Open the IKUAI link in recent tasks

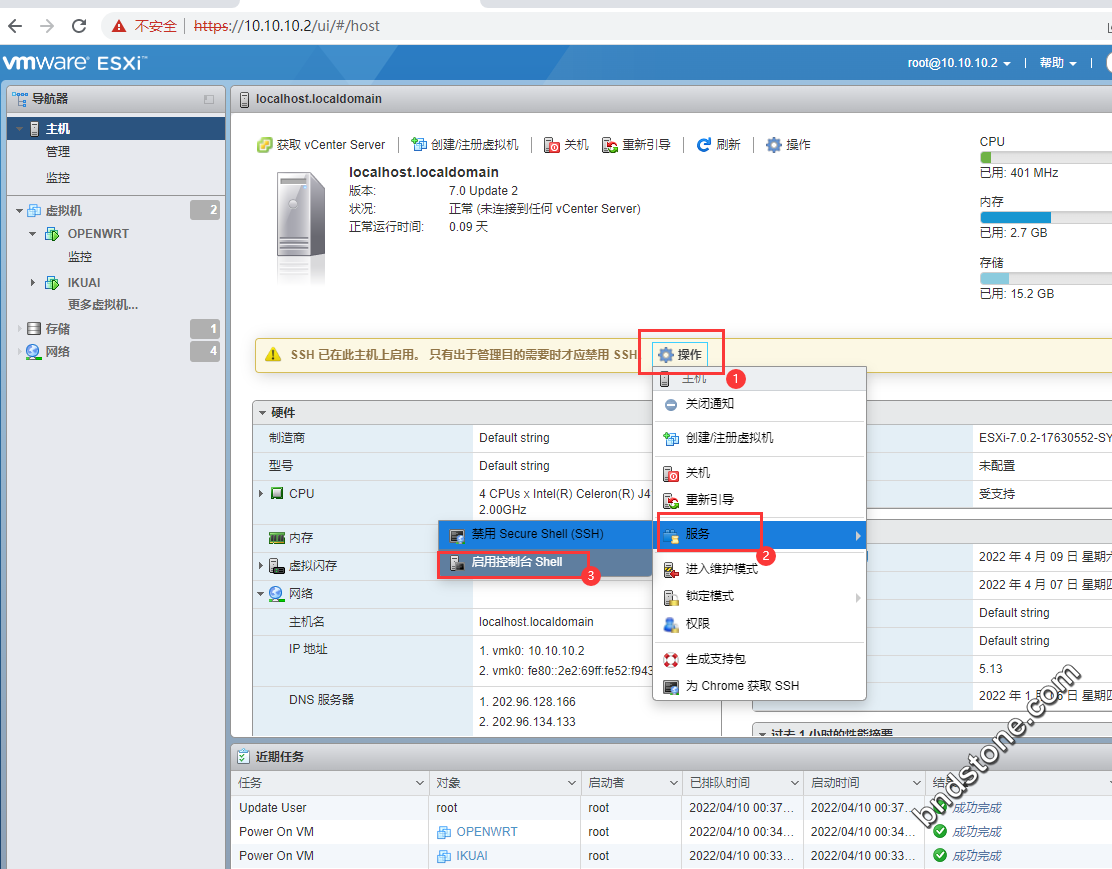point(472,856)
